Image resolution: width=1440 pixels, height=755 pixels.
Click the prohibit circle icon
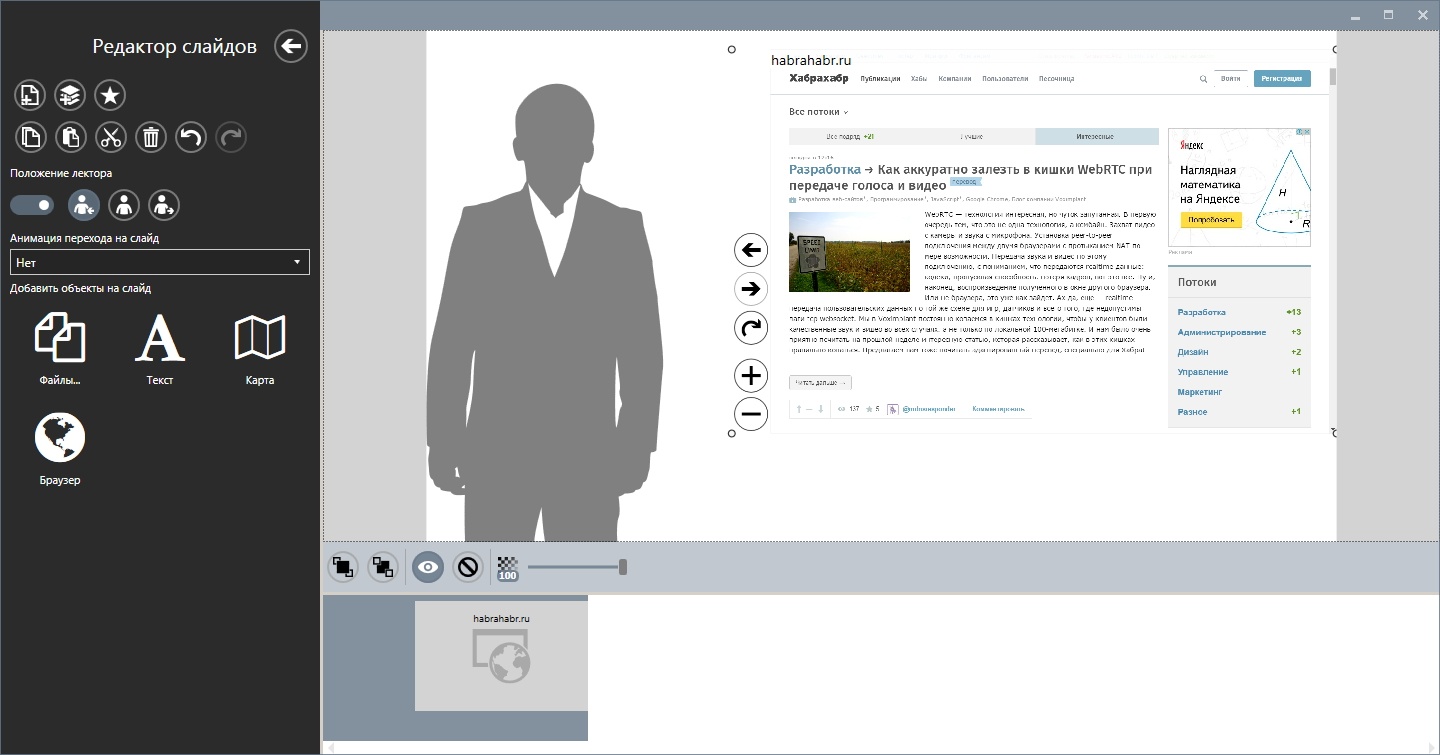[x=467, y=568]
